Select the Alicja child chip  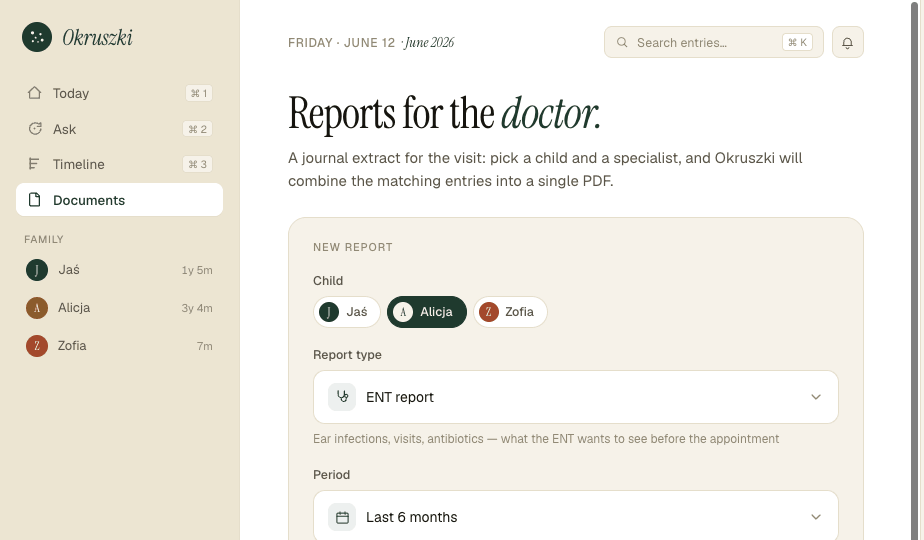pyautogui.click(x=427, y=312)
